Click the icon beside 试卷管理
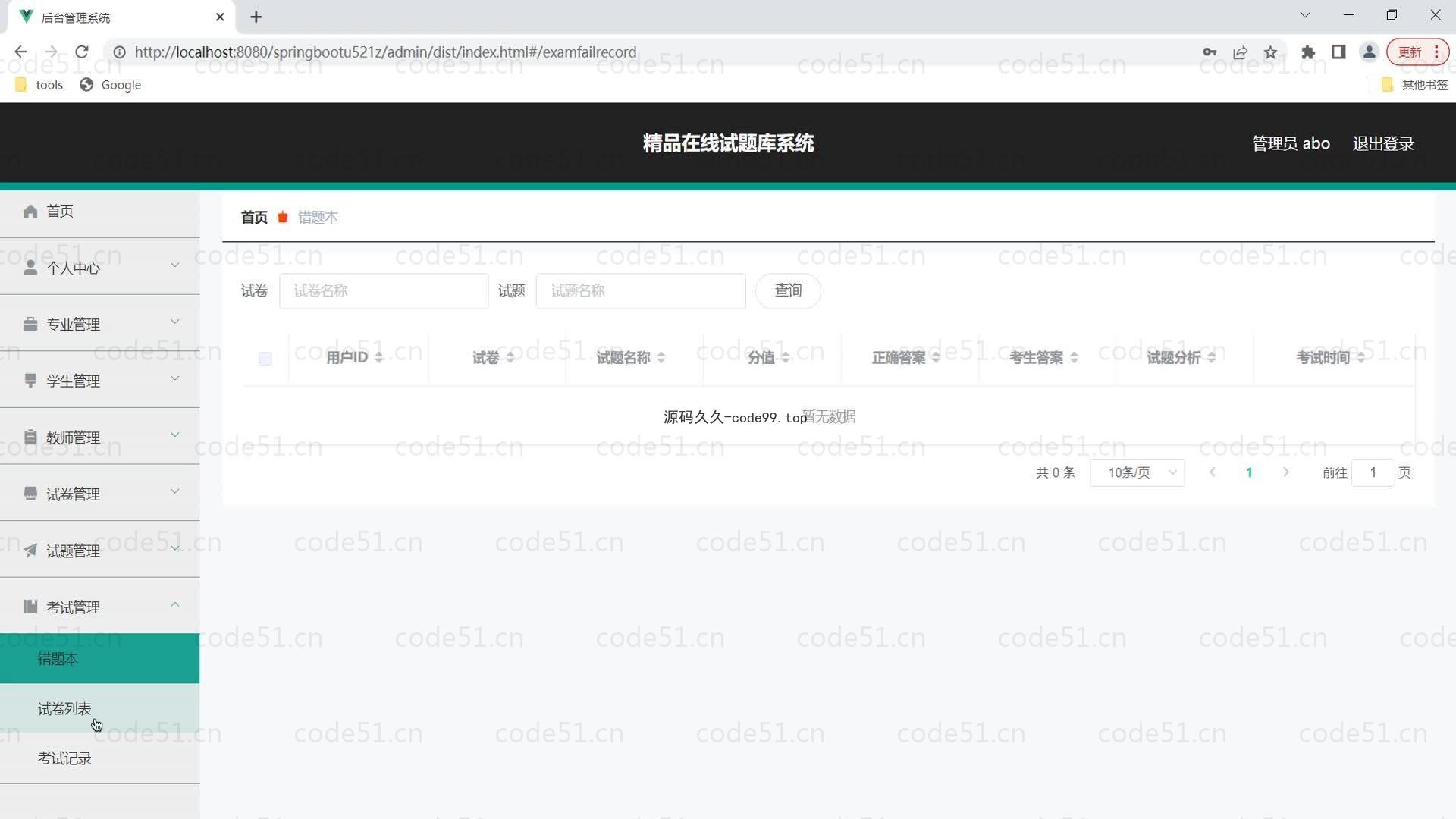The height and width of the screenshot is (819, 1456). 30,494
